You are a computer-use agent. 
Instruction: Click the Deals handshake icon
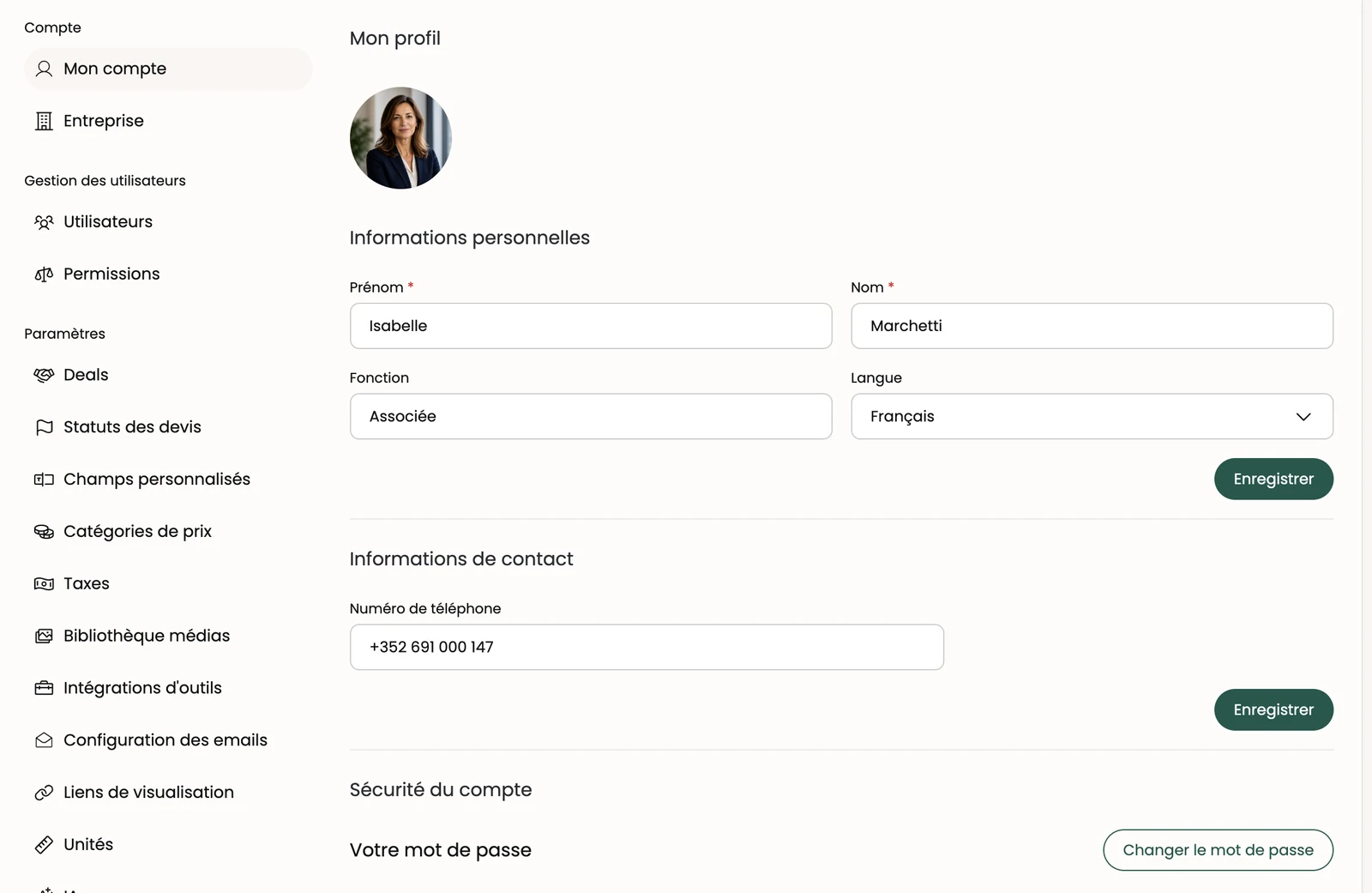(44, 375)
